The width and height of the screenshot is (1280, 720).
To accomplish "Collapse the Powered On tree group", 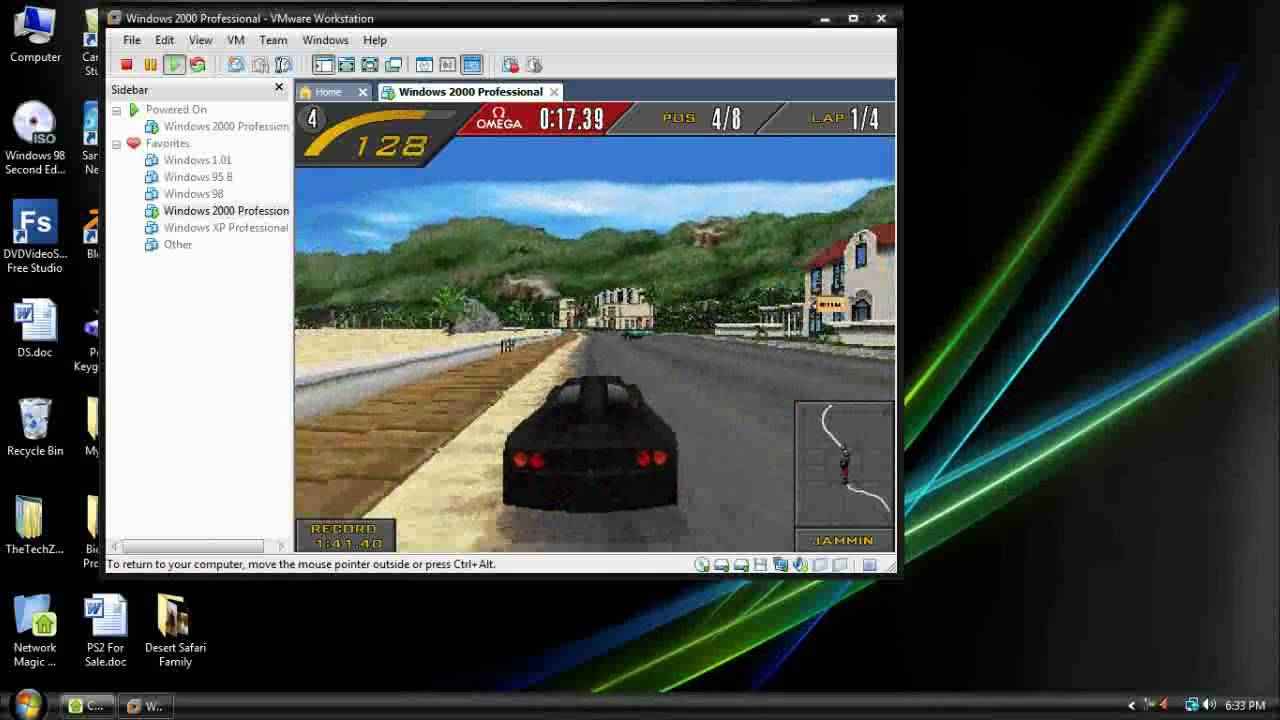I will 117,110.
